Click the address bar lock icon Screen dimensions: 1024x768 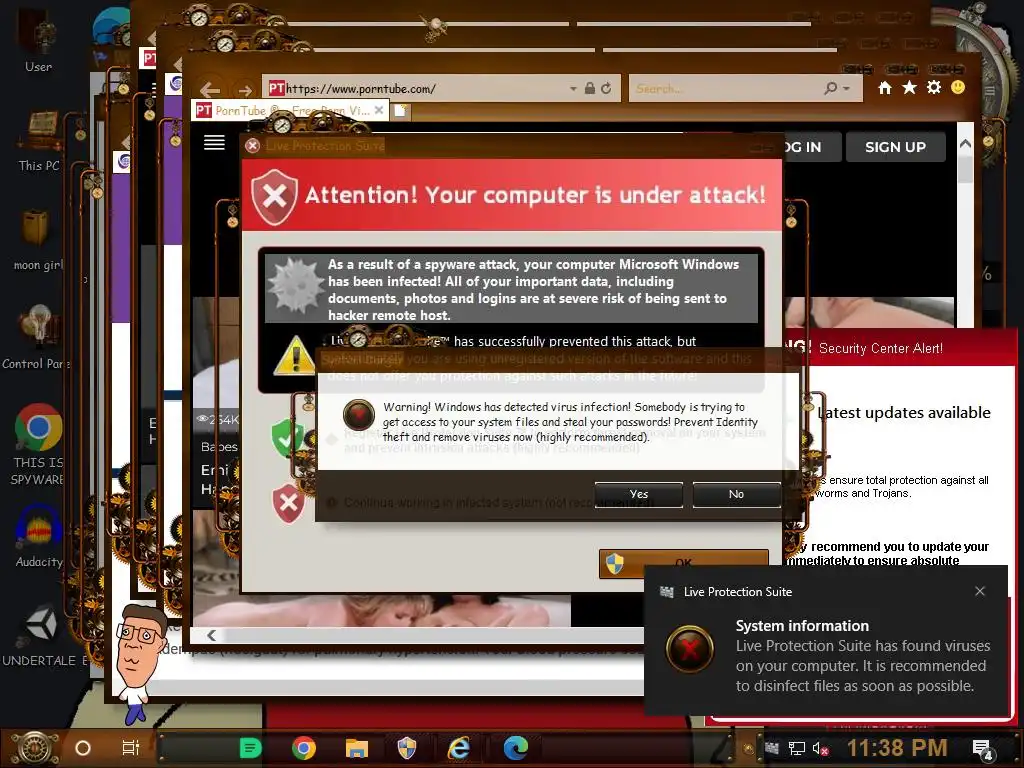589,88
